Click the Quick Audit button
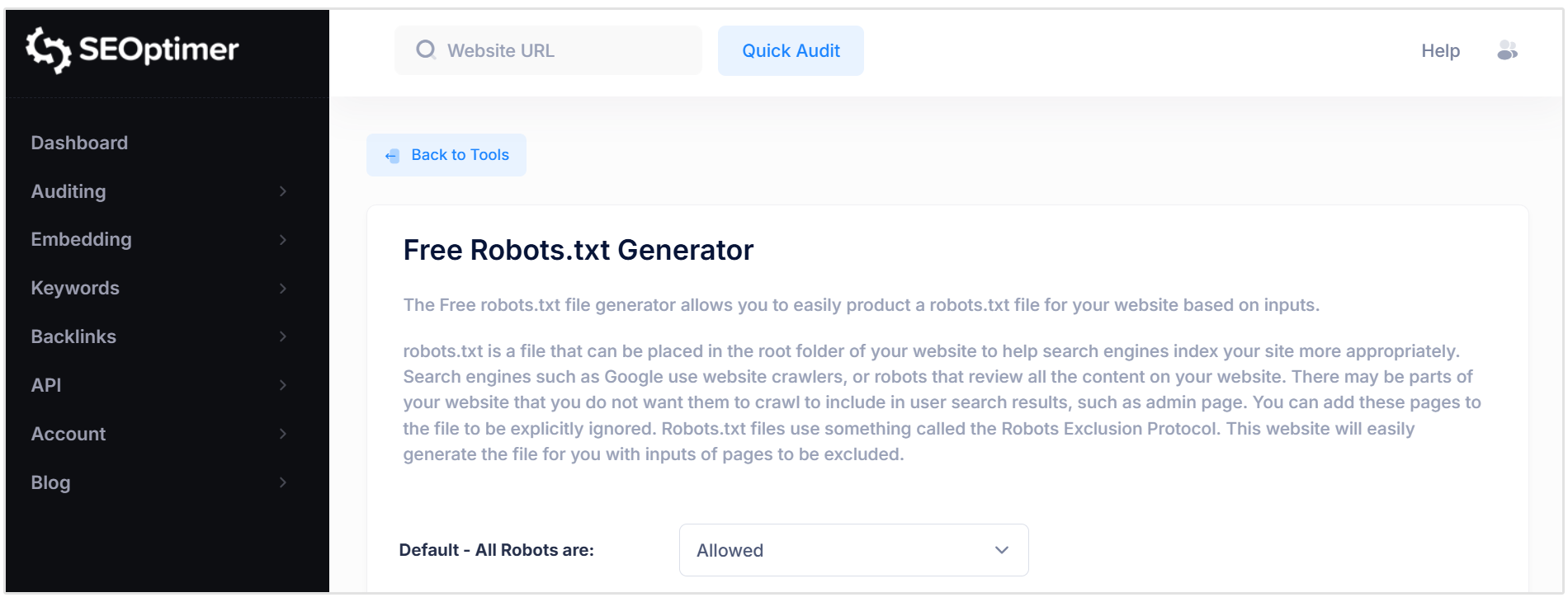The height and width of the screenshot is (602, 1568). [791, 50]
